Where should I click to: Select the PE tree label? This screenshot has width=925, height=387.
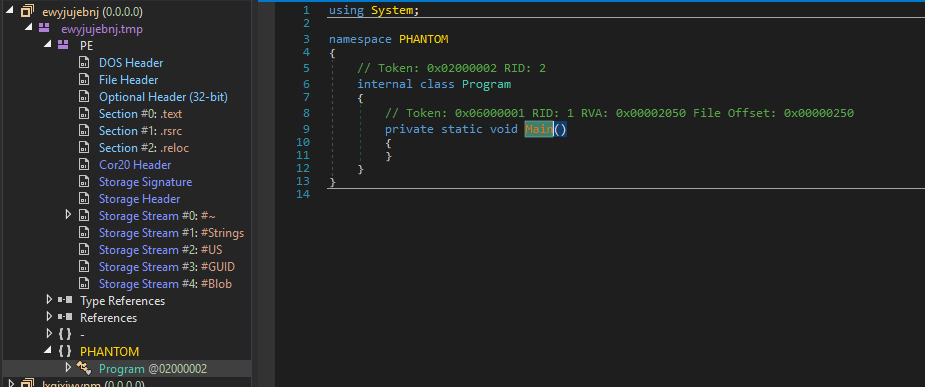click(86, 45)
